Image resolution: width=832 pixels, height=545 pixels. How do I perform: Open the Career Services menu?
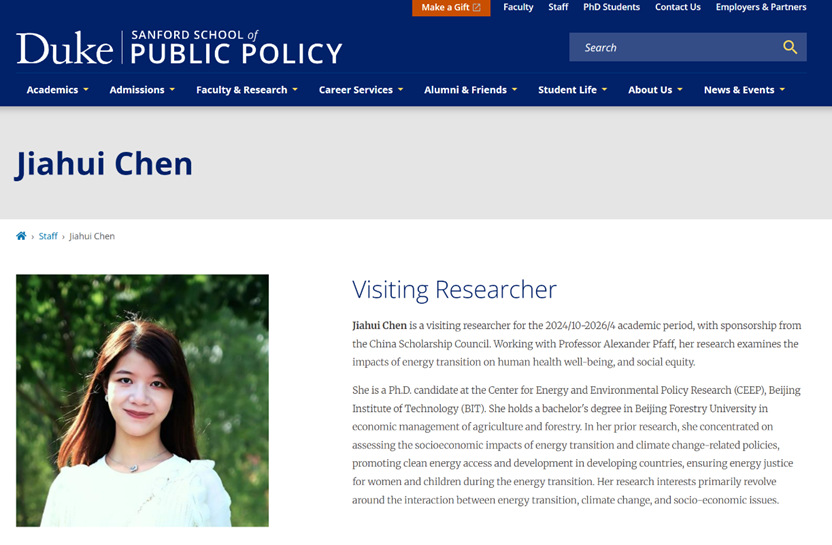click(x=361, y=90)
